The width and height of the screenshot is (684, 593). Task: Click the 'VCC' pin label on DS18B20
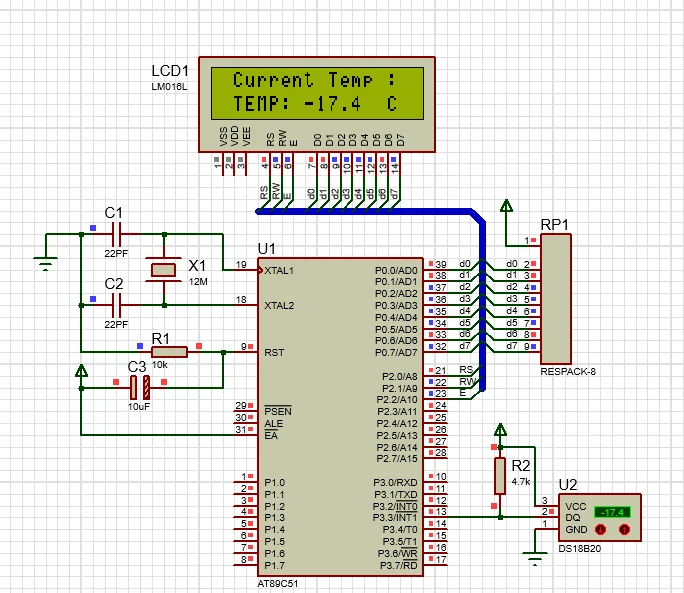[x=576, y=506]
